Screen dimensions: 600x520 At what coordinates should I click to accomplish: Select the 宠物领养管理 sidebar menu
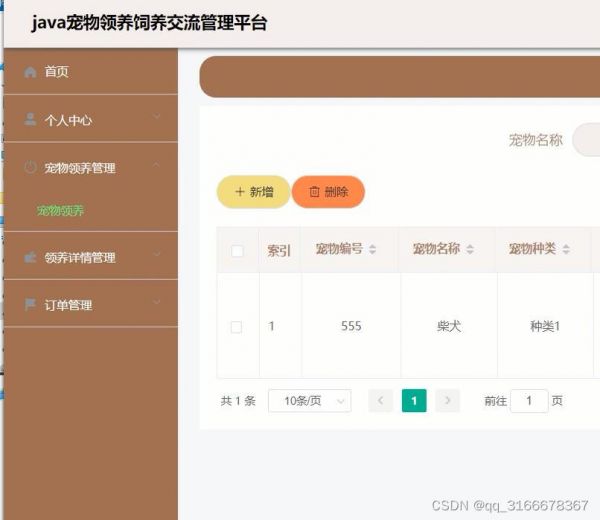click(91, 167)
